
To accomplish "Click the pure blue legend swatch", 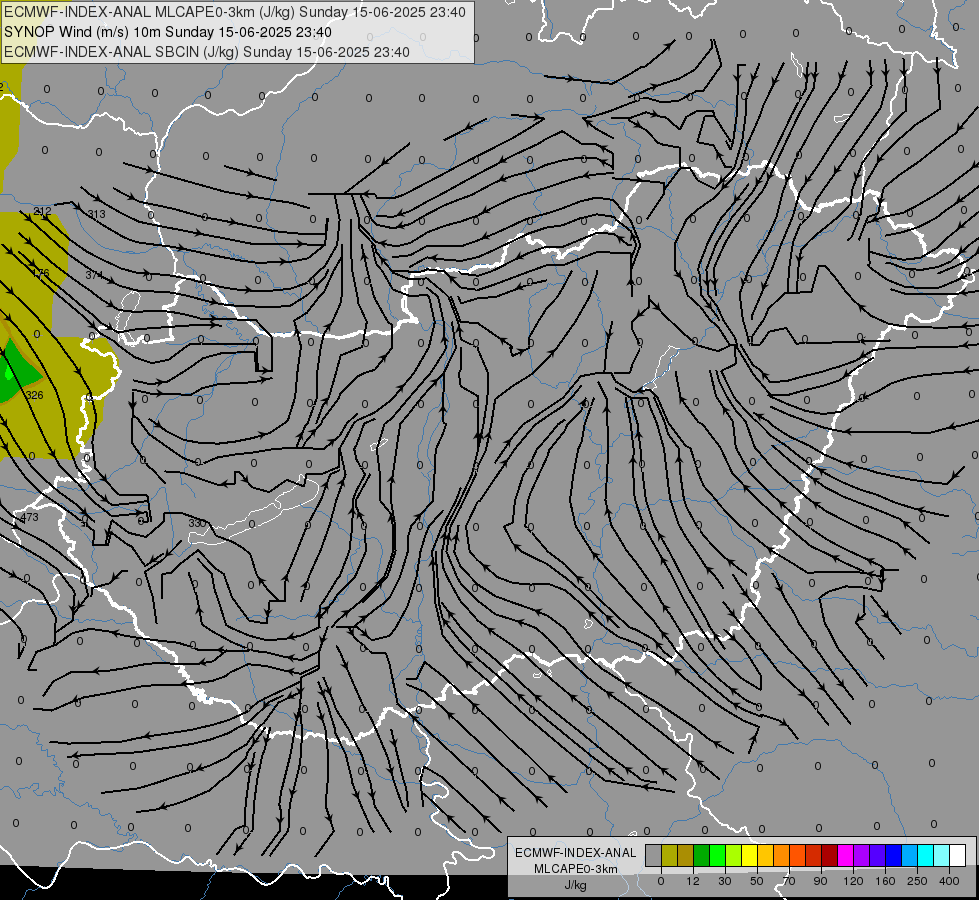I will coord(893,855).
